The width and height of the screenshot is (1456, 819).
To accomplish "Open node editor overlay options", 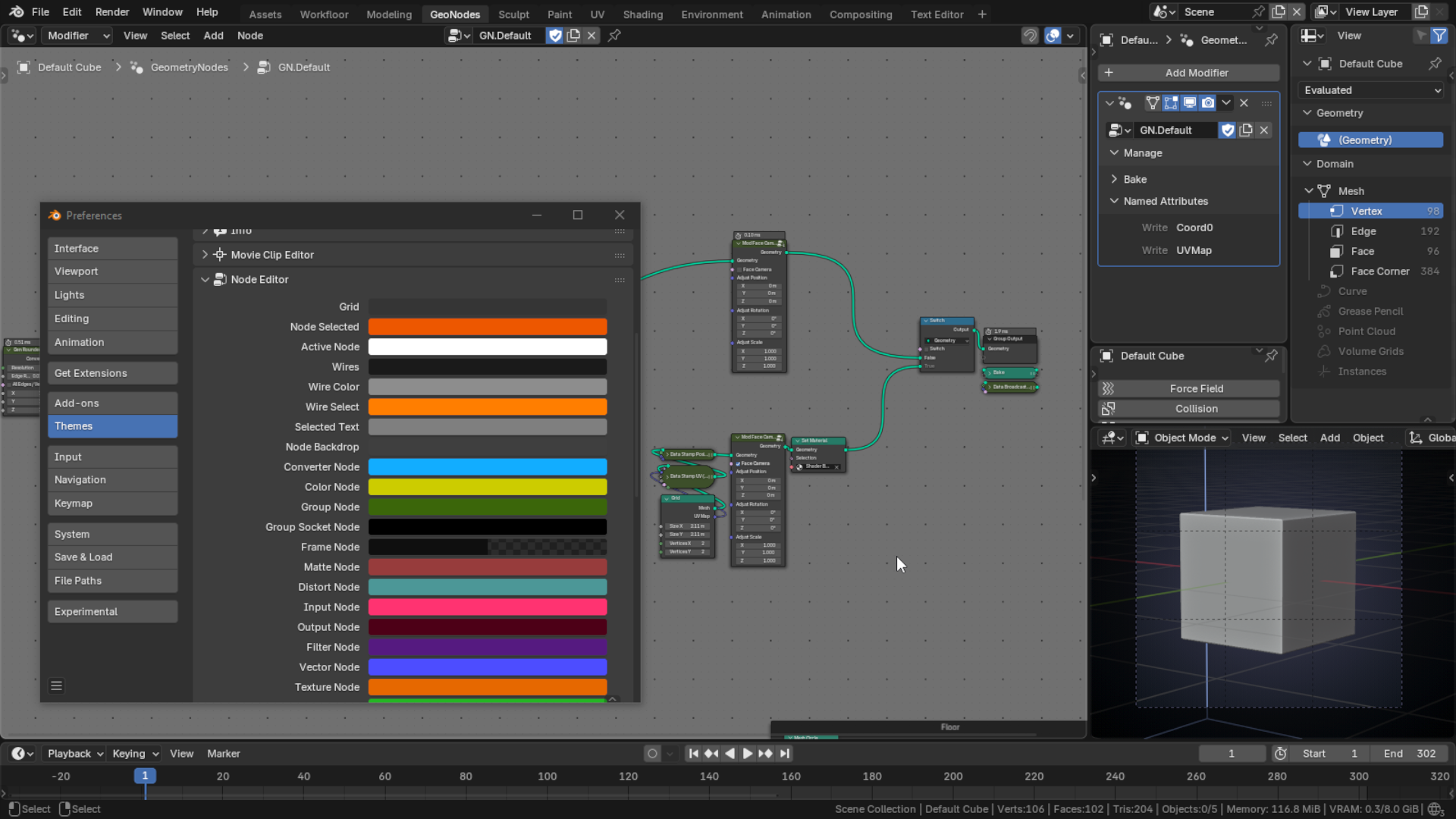I will point(1070,36).
